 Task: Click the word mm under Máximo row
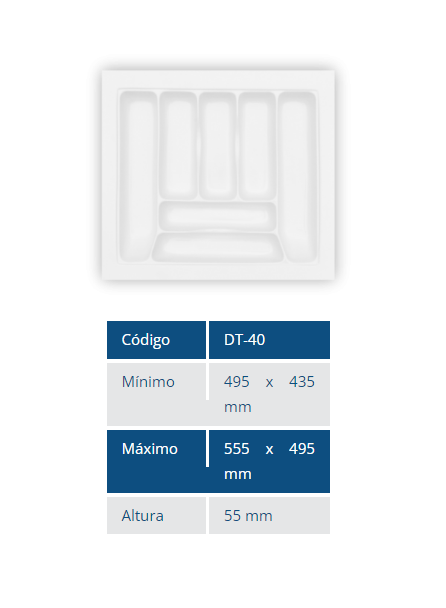(238, 474)
